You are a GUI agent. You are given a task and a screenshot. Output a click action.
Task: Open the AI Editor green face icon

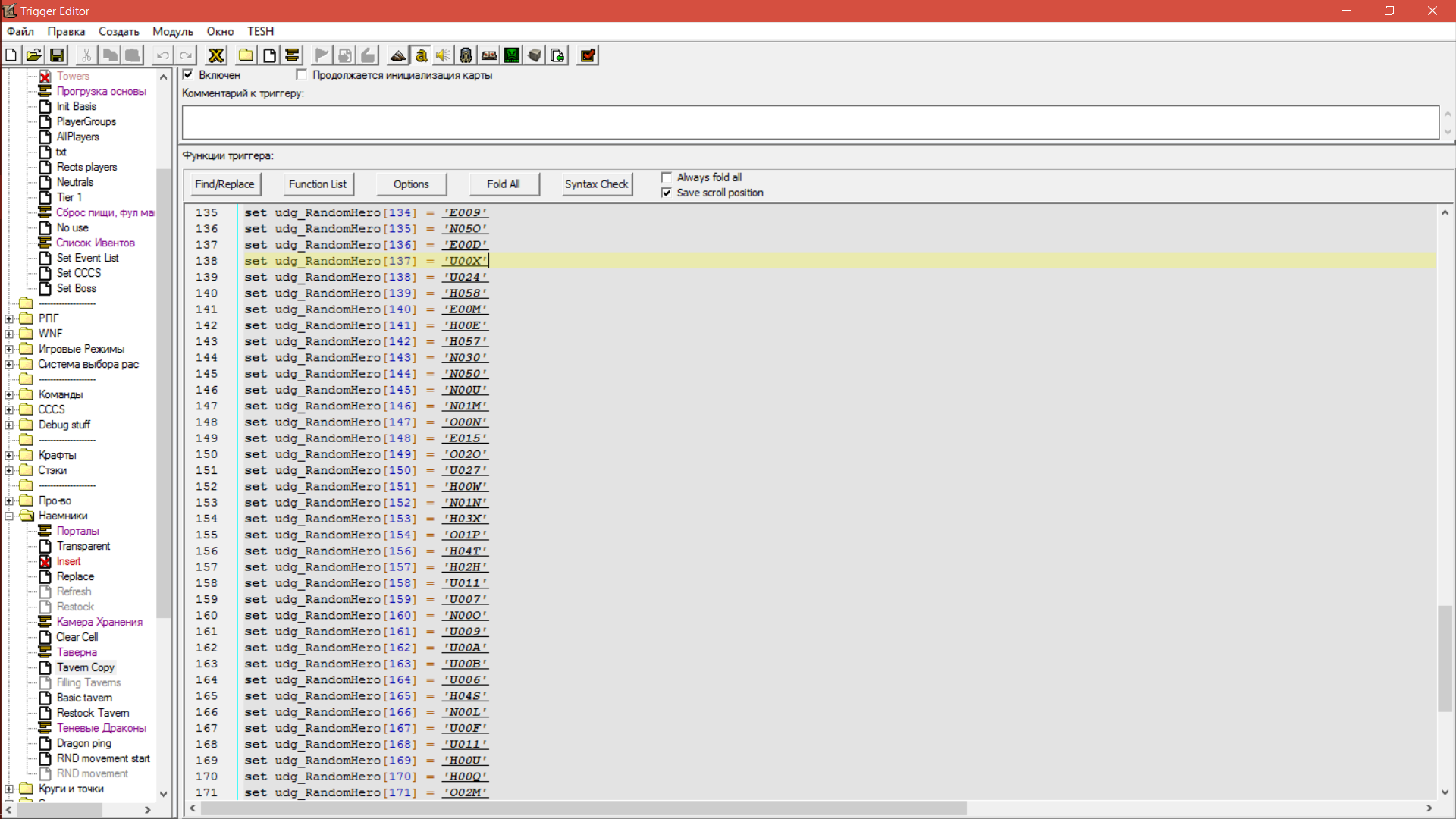click(512, 55)
